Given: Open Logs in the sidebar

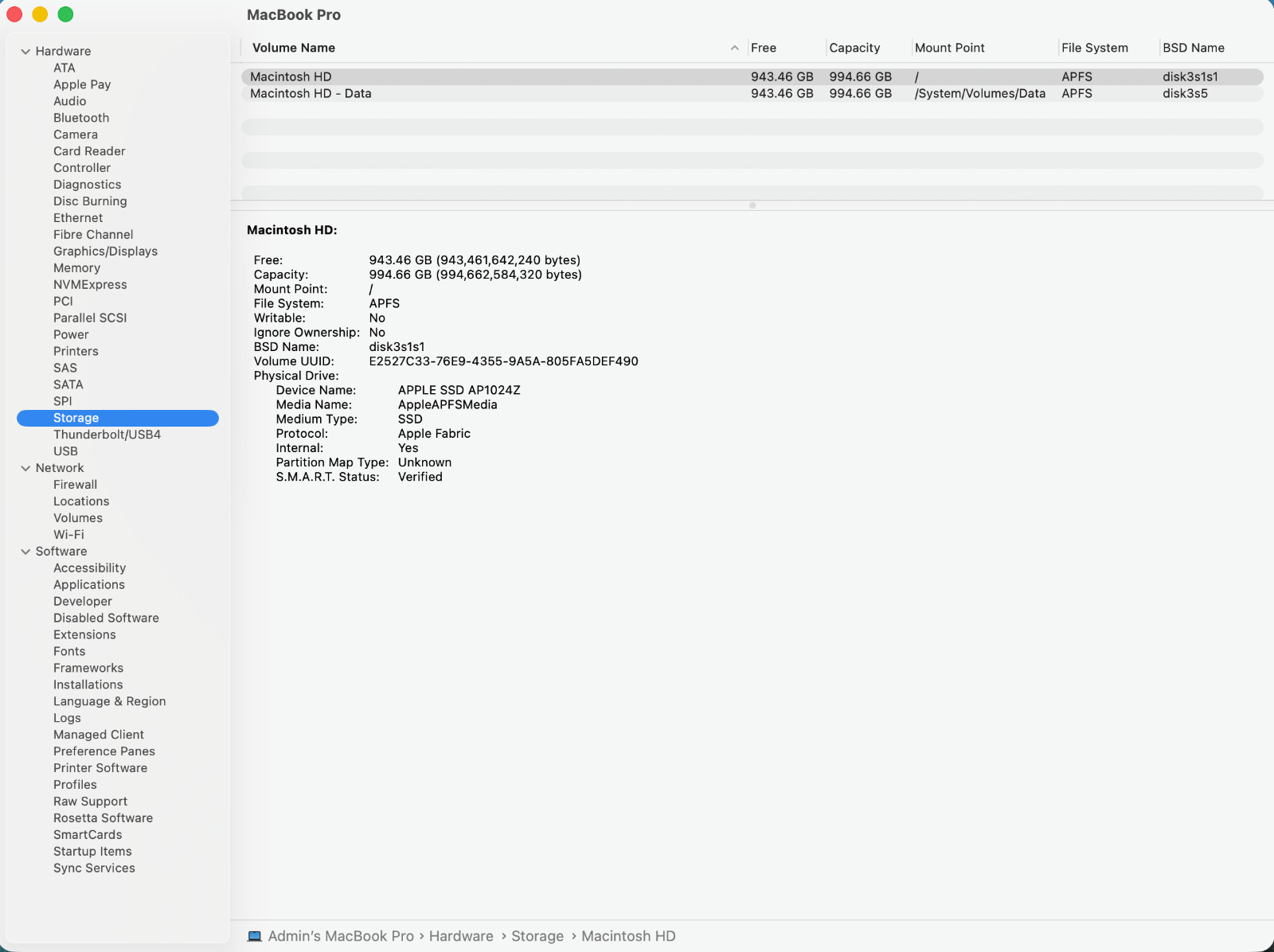Looking at the screenshot, I should click(67, 720).
